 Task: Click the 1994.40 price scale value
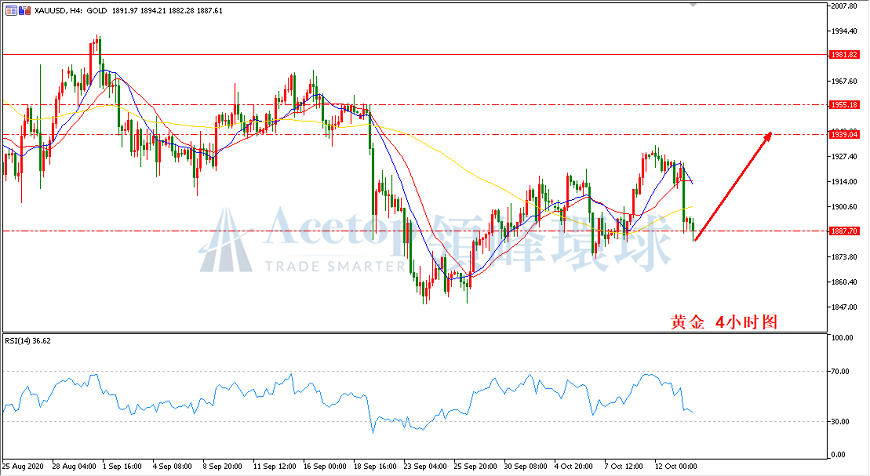point(844,31)
